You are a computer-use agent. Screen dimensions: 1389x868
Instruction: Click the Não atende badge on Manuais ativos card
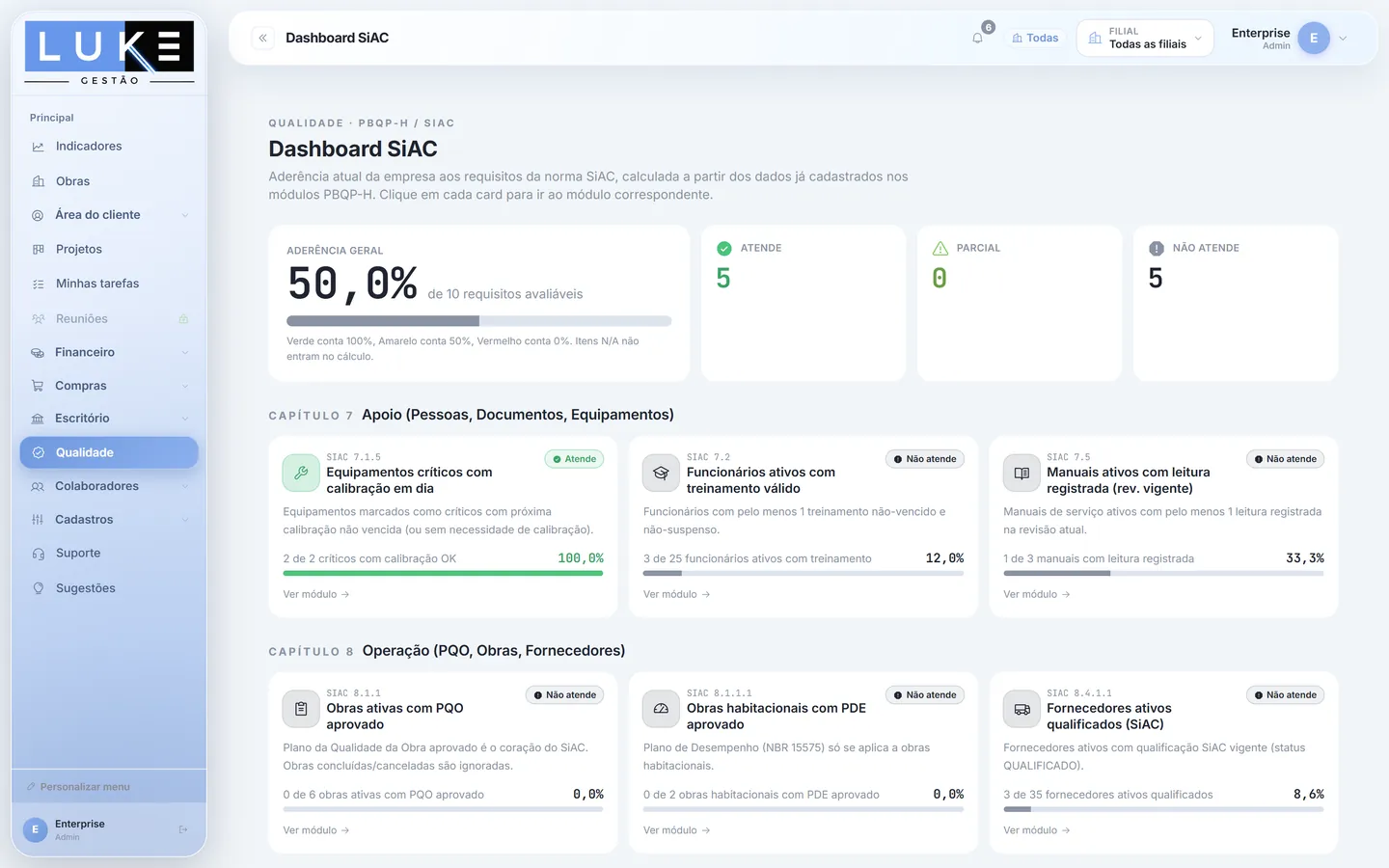pos(1285,459)
